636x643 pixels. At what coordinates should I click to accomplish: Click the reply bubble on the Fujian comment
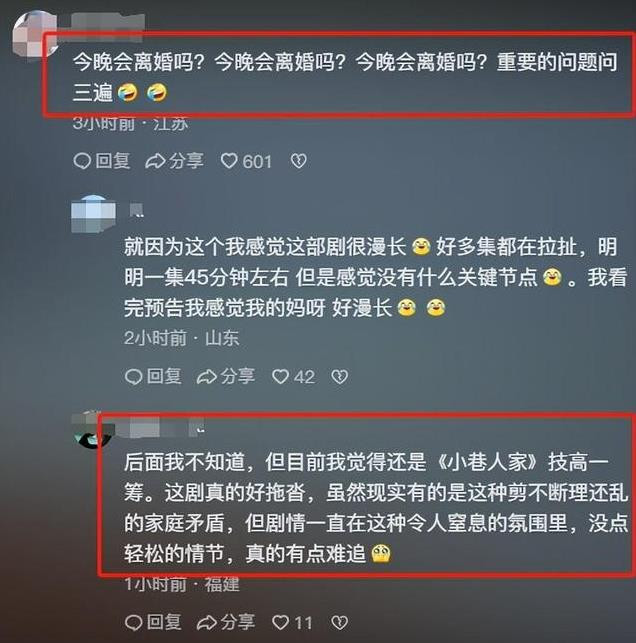point(133,622)
